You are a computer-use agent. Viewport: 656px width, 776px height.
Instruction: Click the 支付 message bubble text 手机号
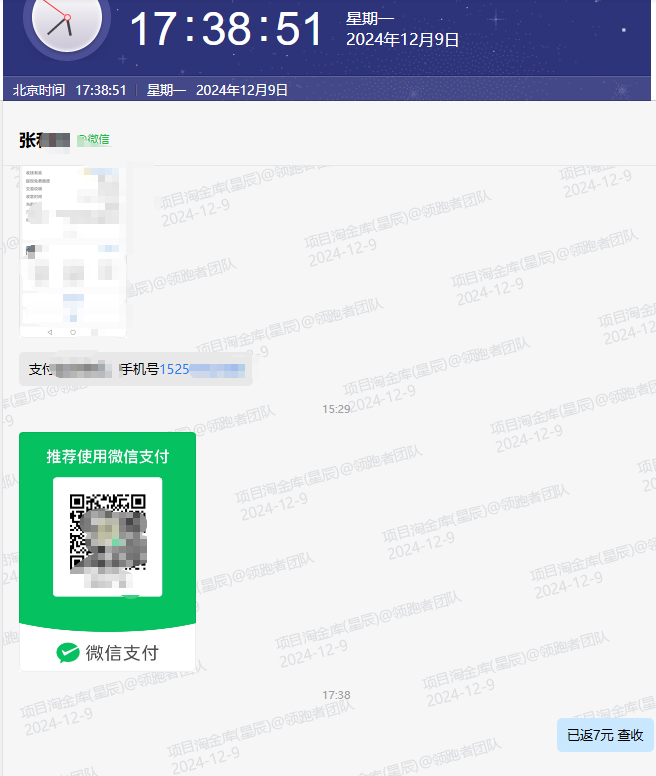pos(140,369)
